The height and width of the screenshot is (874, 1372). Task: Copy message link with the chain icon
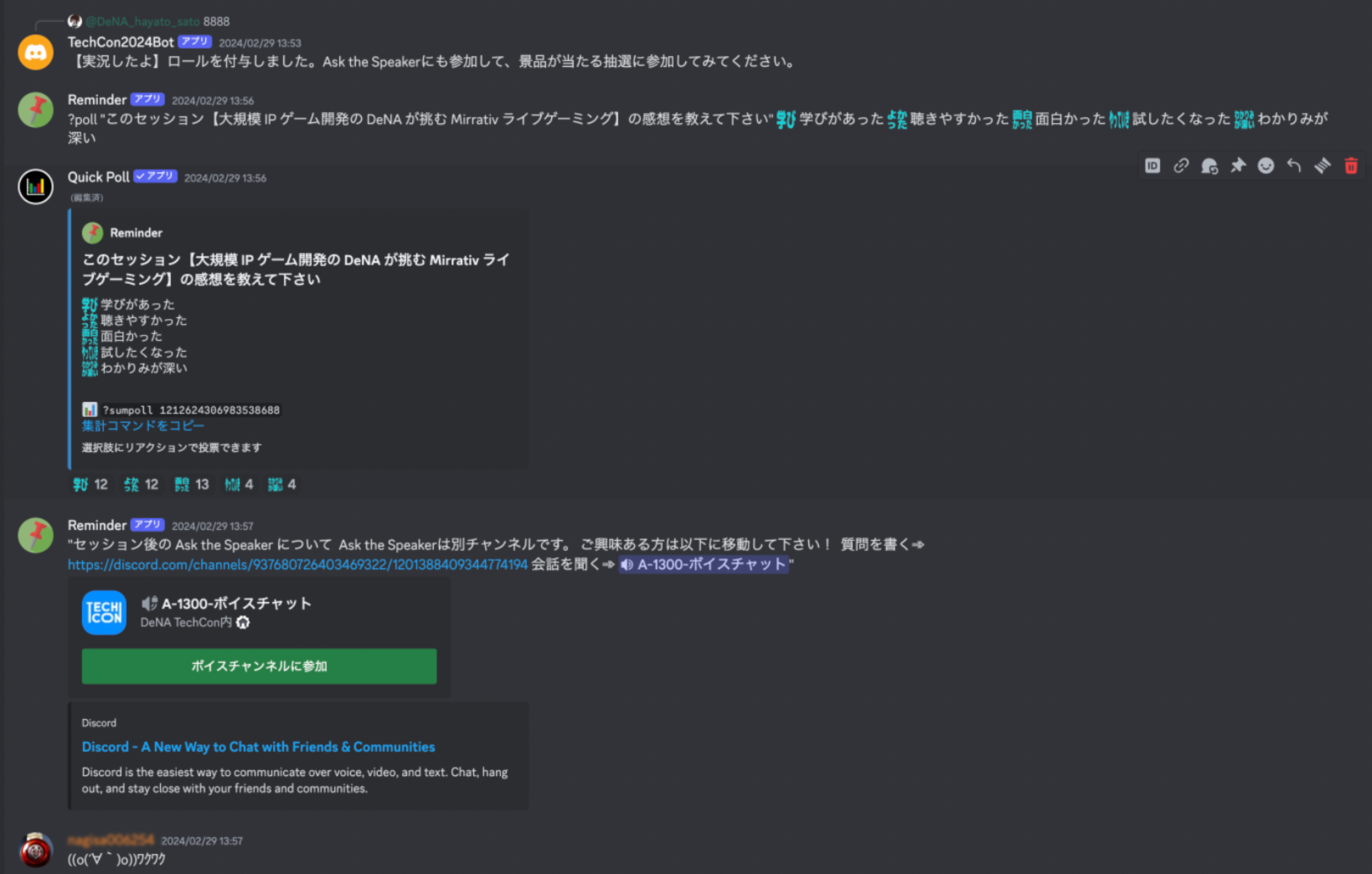(x=1181, y=166)
